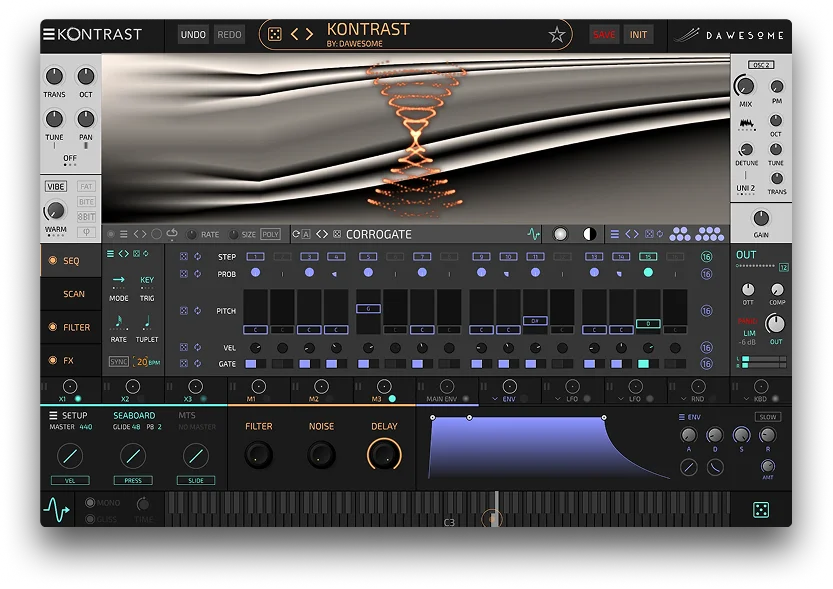This screenshot has height=589, width=833.
Task: Randomize the STEP row dice icon
Action: [x=184, y=257]
